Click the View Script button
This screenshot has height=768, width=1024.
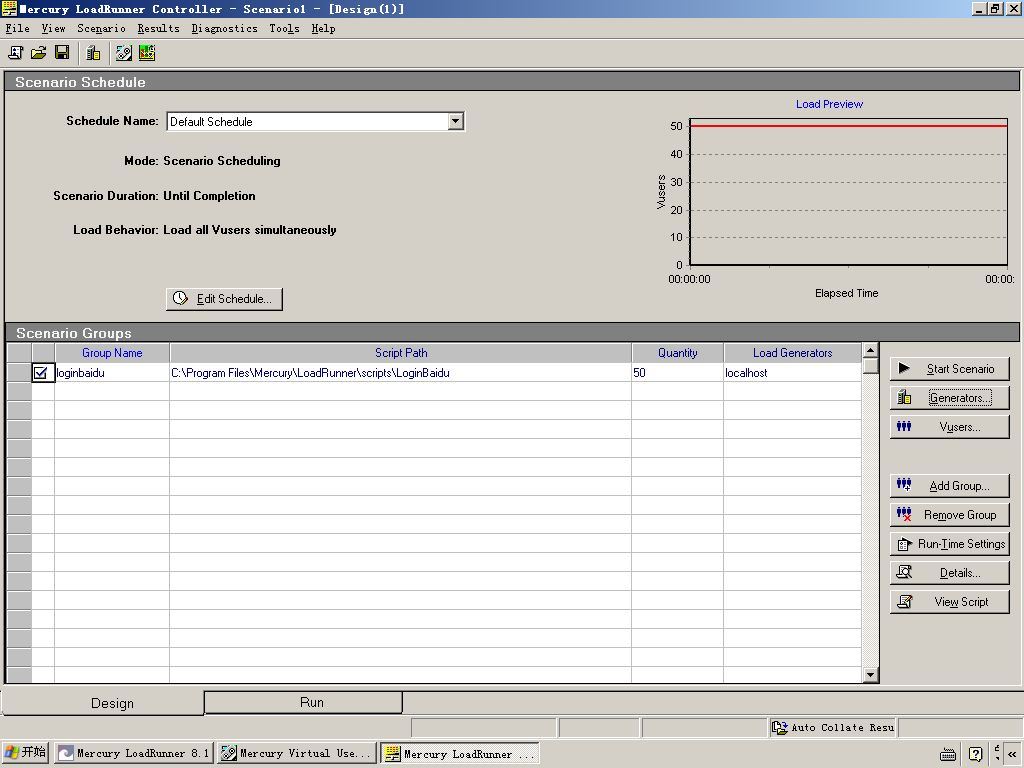tap(950, 602)
